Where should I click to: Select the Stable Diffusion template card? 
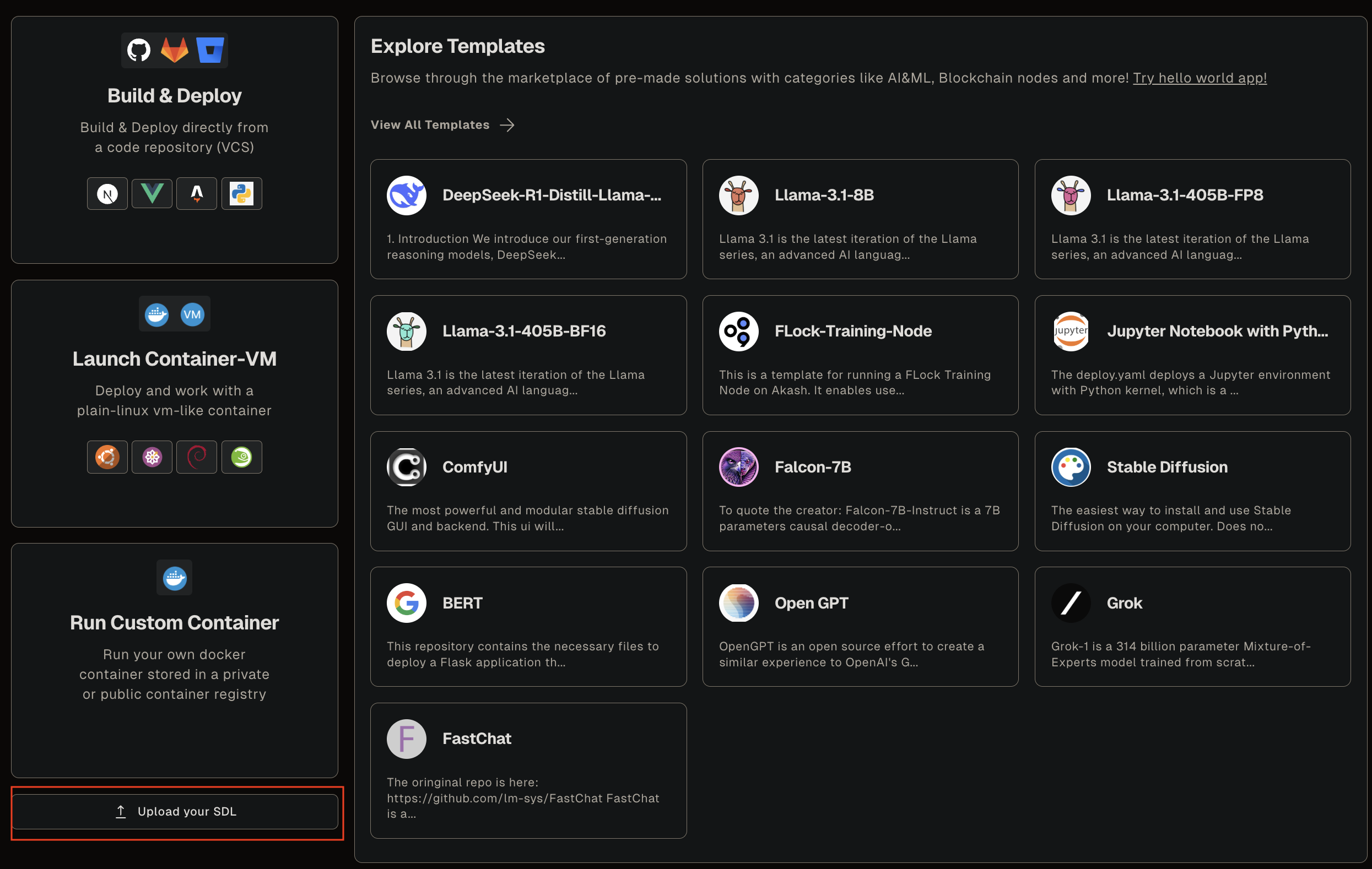tap(1192, 491)
